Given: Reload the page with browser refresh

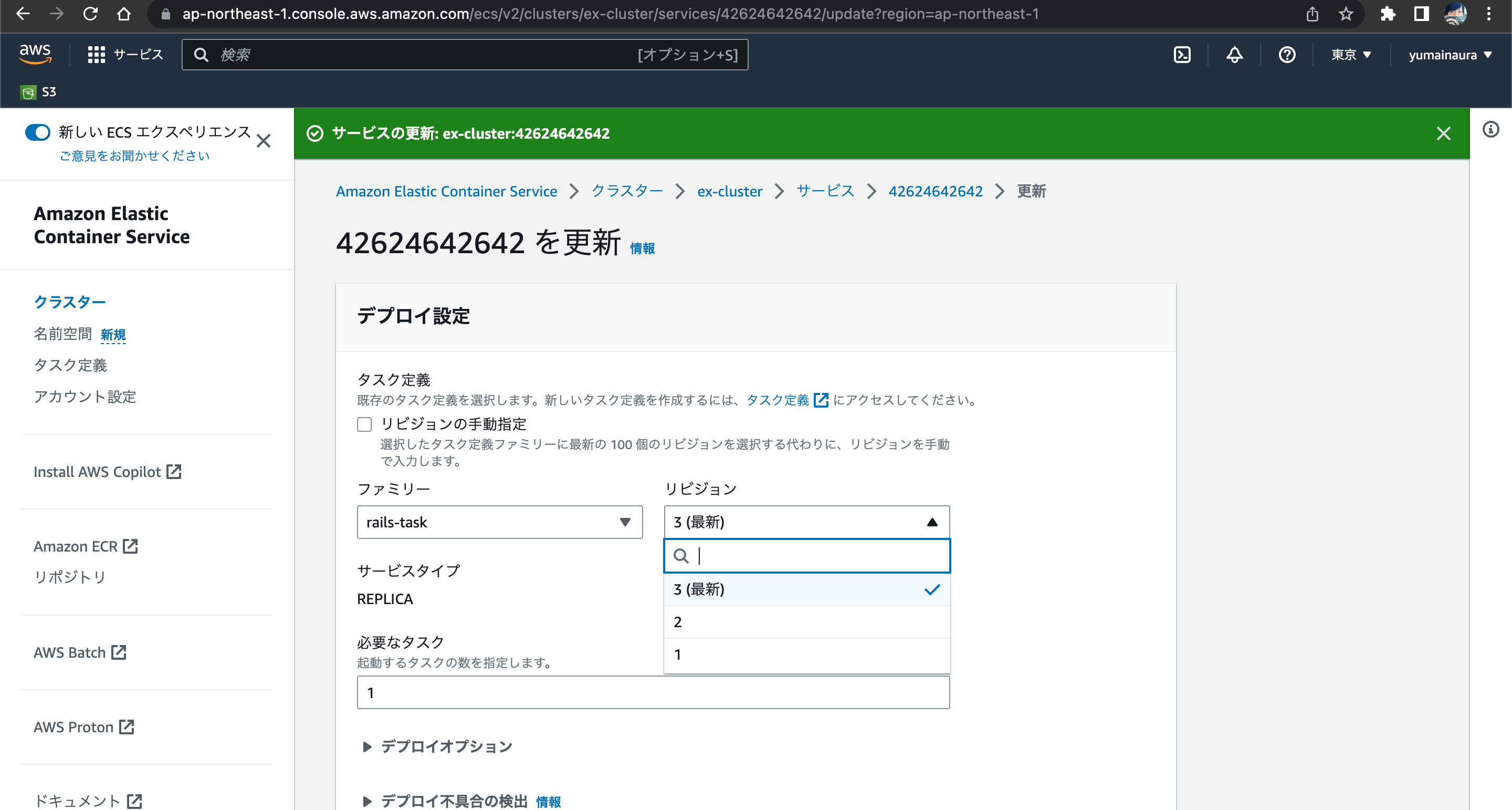Looking at the screenshot, I should pyautogui.click(x=90, y=14).
